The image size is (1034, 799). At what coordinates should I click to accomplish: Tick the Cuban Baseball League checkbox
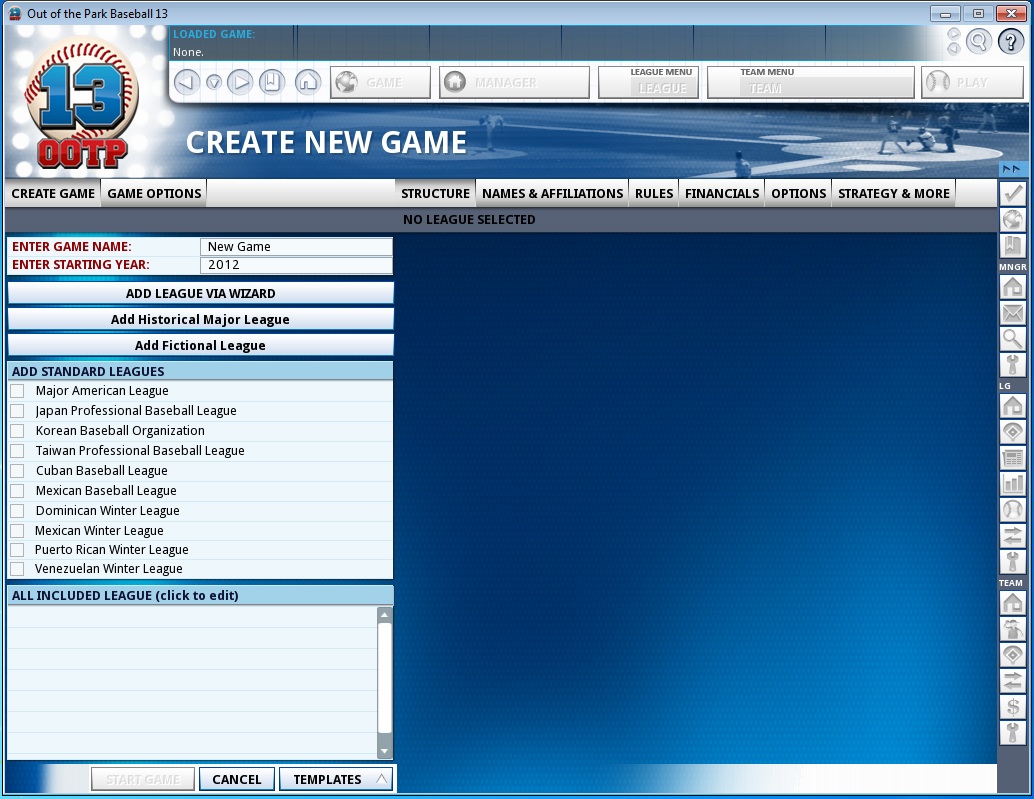pyautogui.click(x=18, y=471)
